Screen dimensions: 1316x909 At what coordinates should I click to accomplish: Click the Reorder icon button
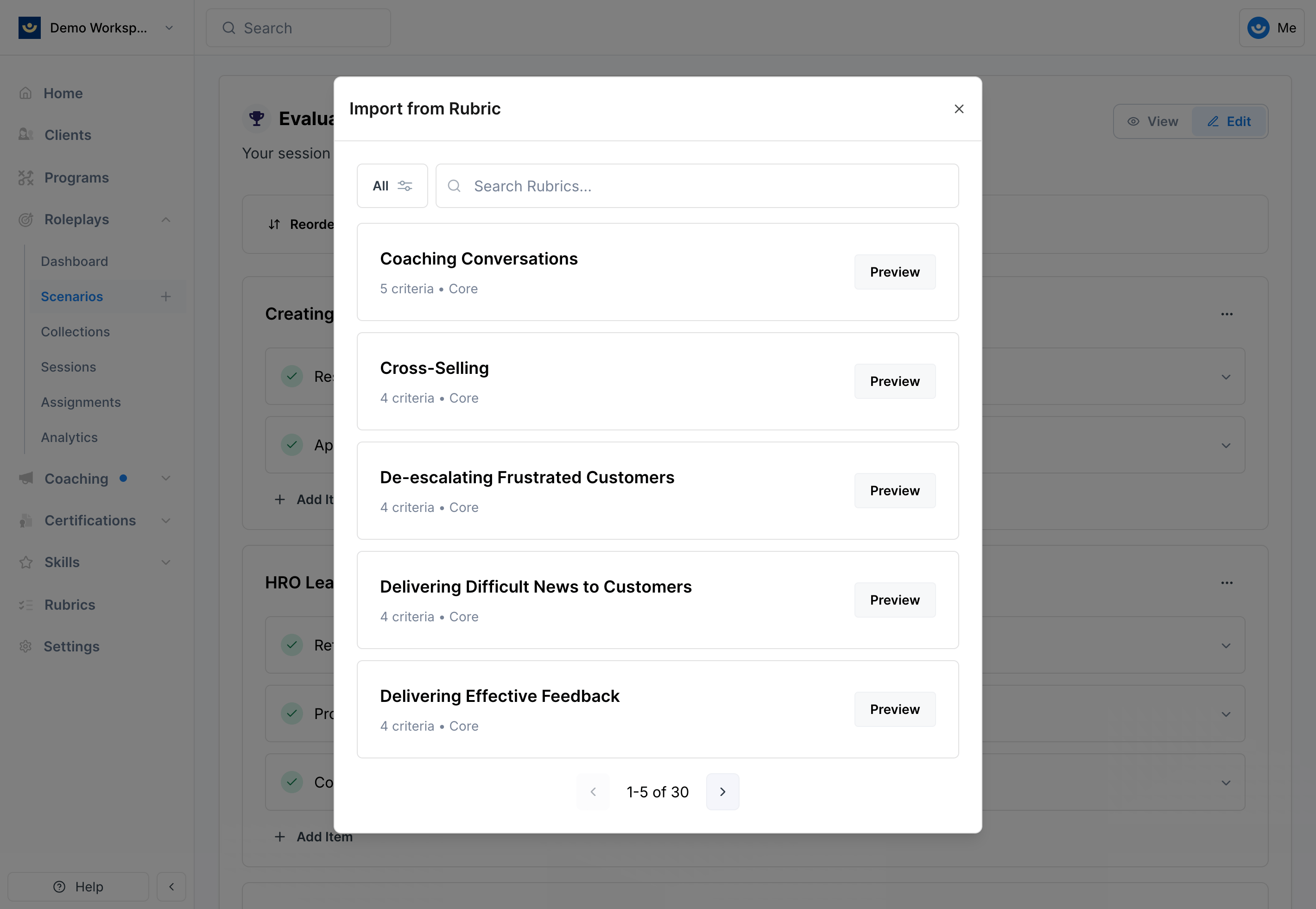275,224
